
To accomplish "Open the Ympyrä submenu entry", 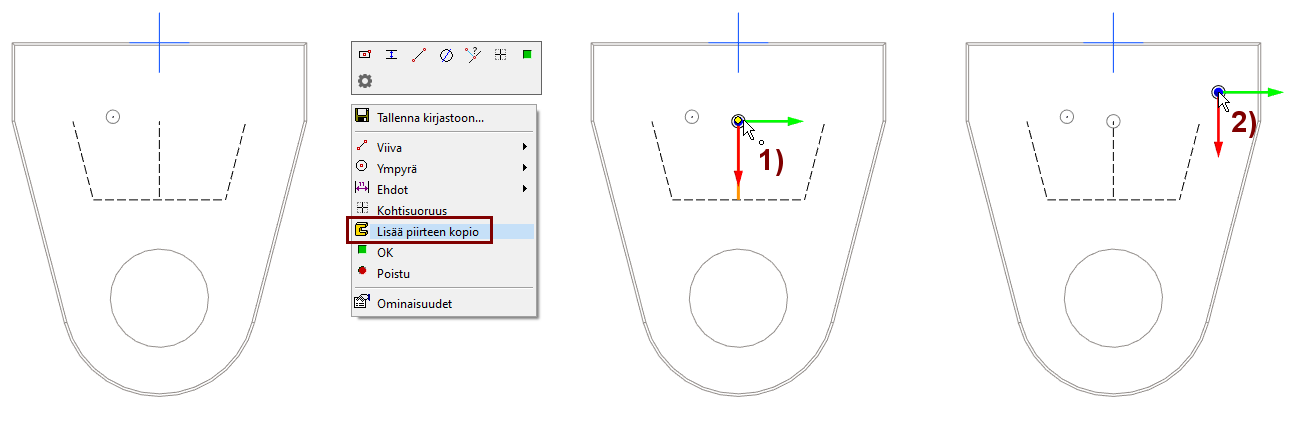I will tap(444, 168).
